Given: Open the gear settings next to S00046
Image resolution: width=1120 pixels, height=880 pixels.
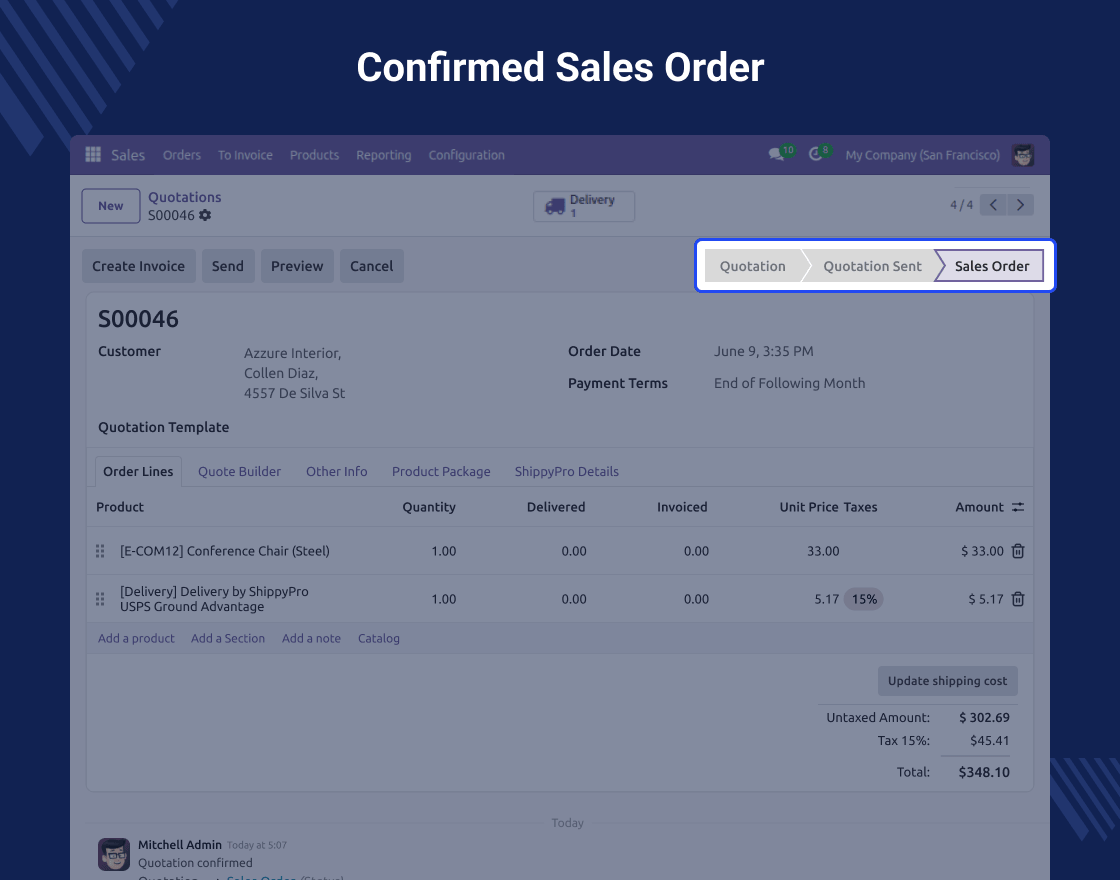Looking at the screenshot, I should click(x=205, y=215).
